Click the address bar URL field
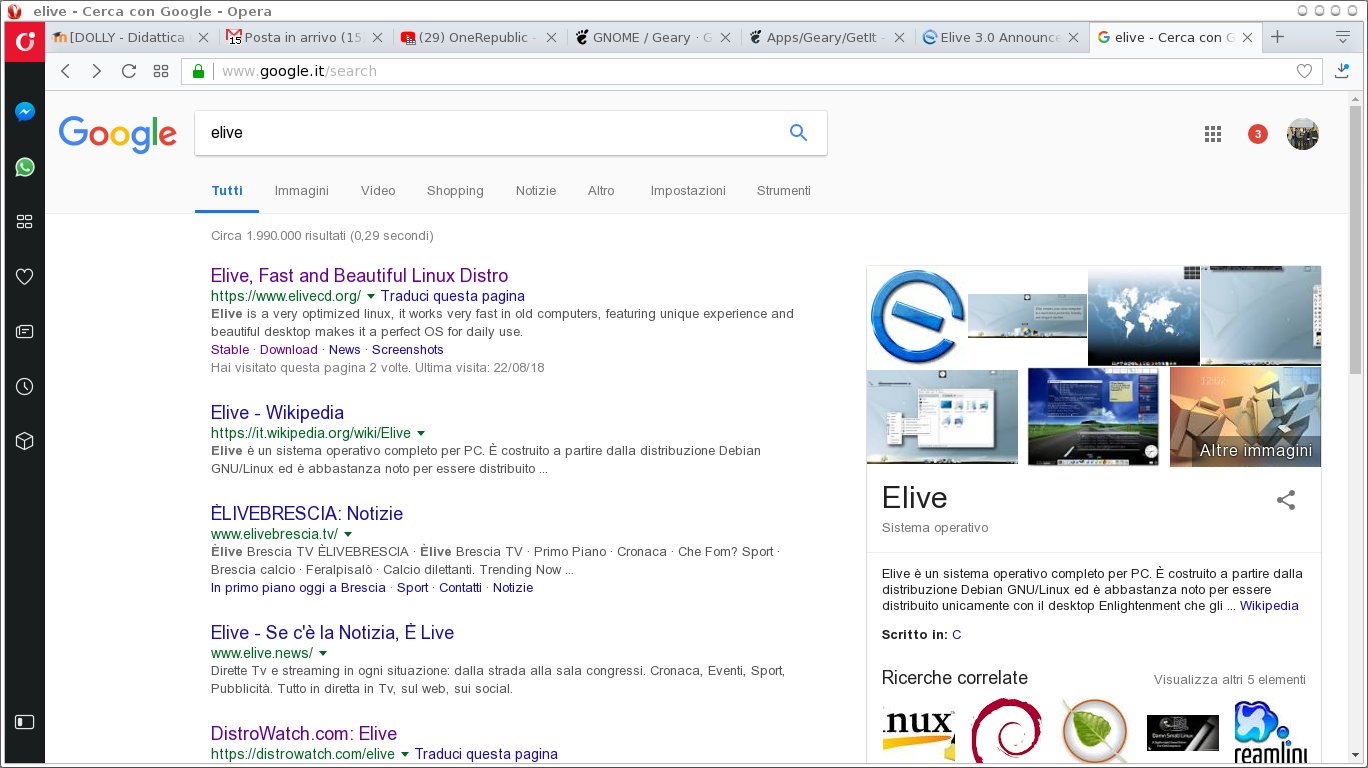 click(750, 71)
